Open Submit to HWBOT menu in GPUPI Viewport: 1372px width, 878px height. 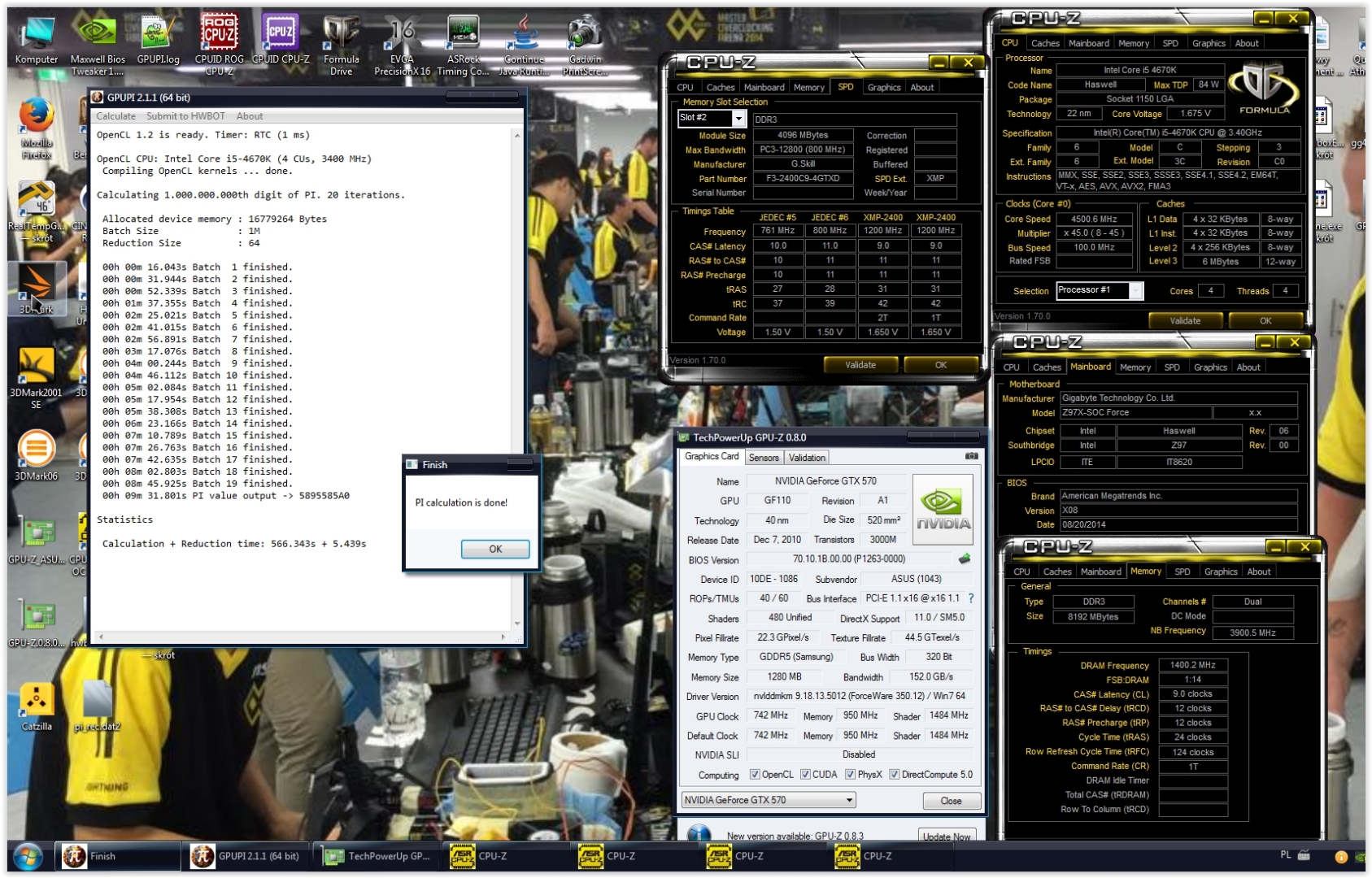pyautogui.click(x=185, y=116)
